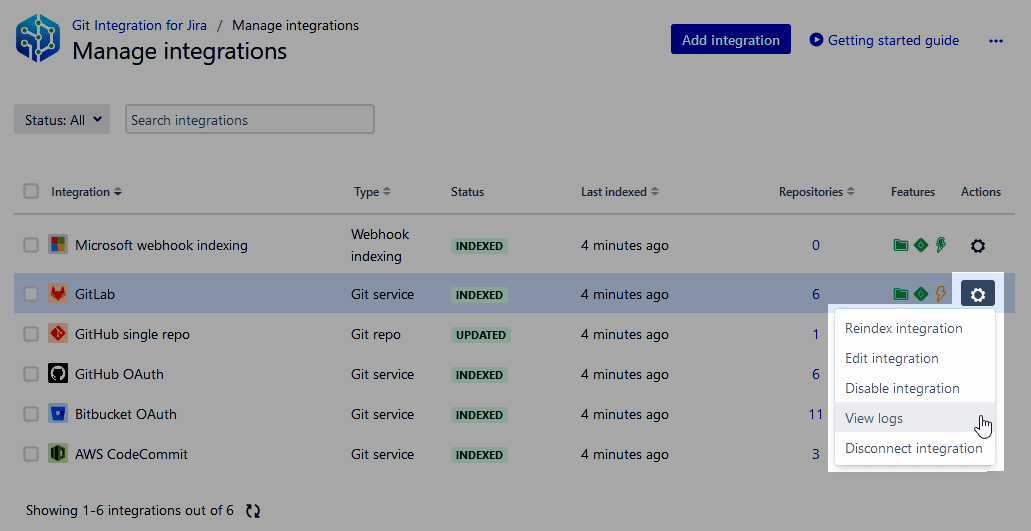Open the three-dot more options menu
Image resolution: width=1031 pixels, height=531 pixels.
(995, 41)
